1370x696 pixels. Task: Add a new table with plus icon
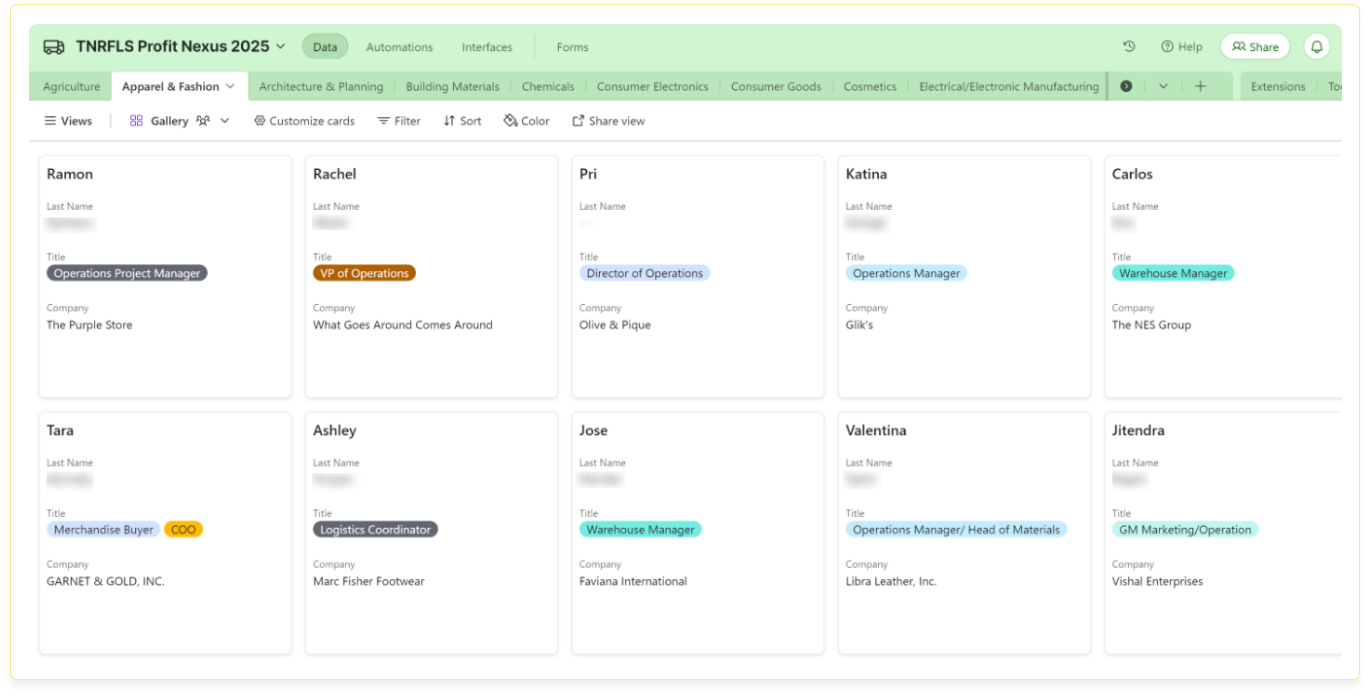point(1200,87)
